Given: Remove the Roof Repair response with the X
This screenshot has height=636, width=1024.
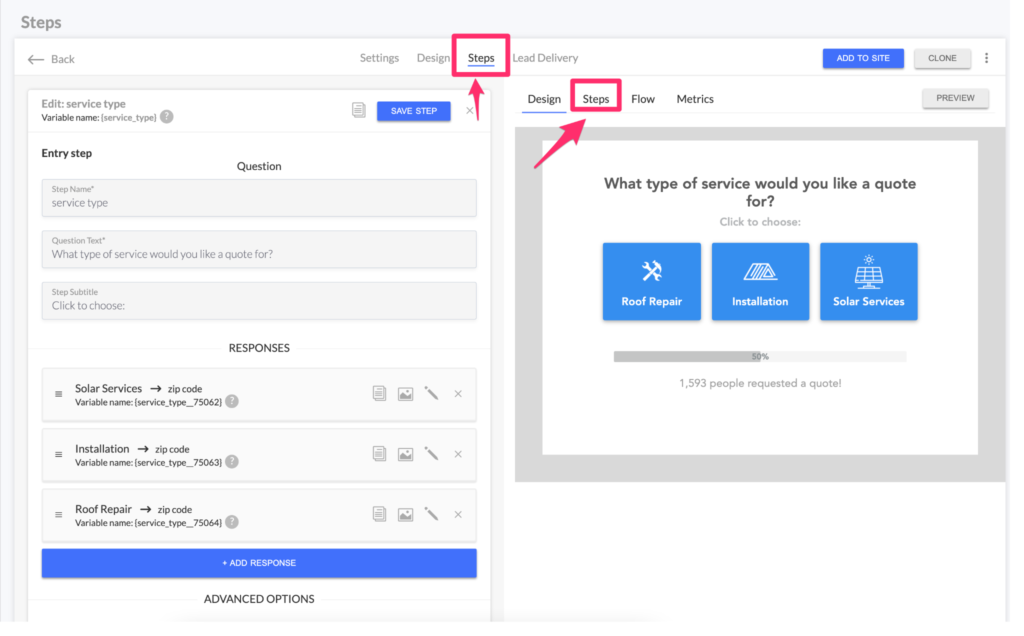Looking at the screenshot, I should [458, 514].
